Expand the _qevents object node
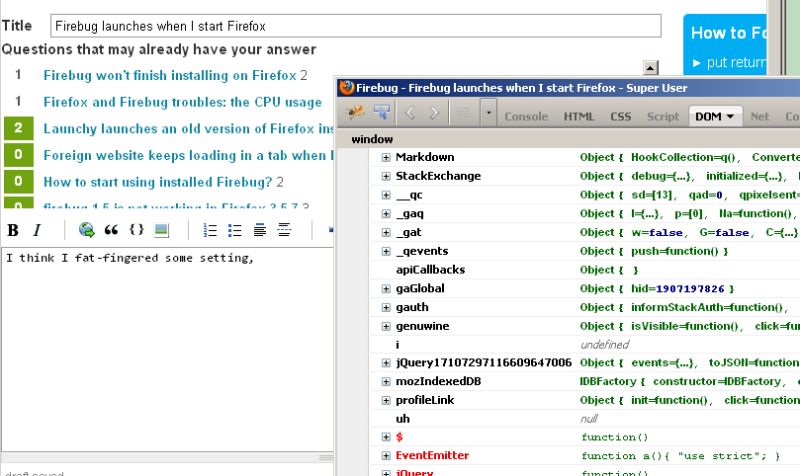The image size is (800, 476). coord(386,252)
